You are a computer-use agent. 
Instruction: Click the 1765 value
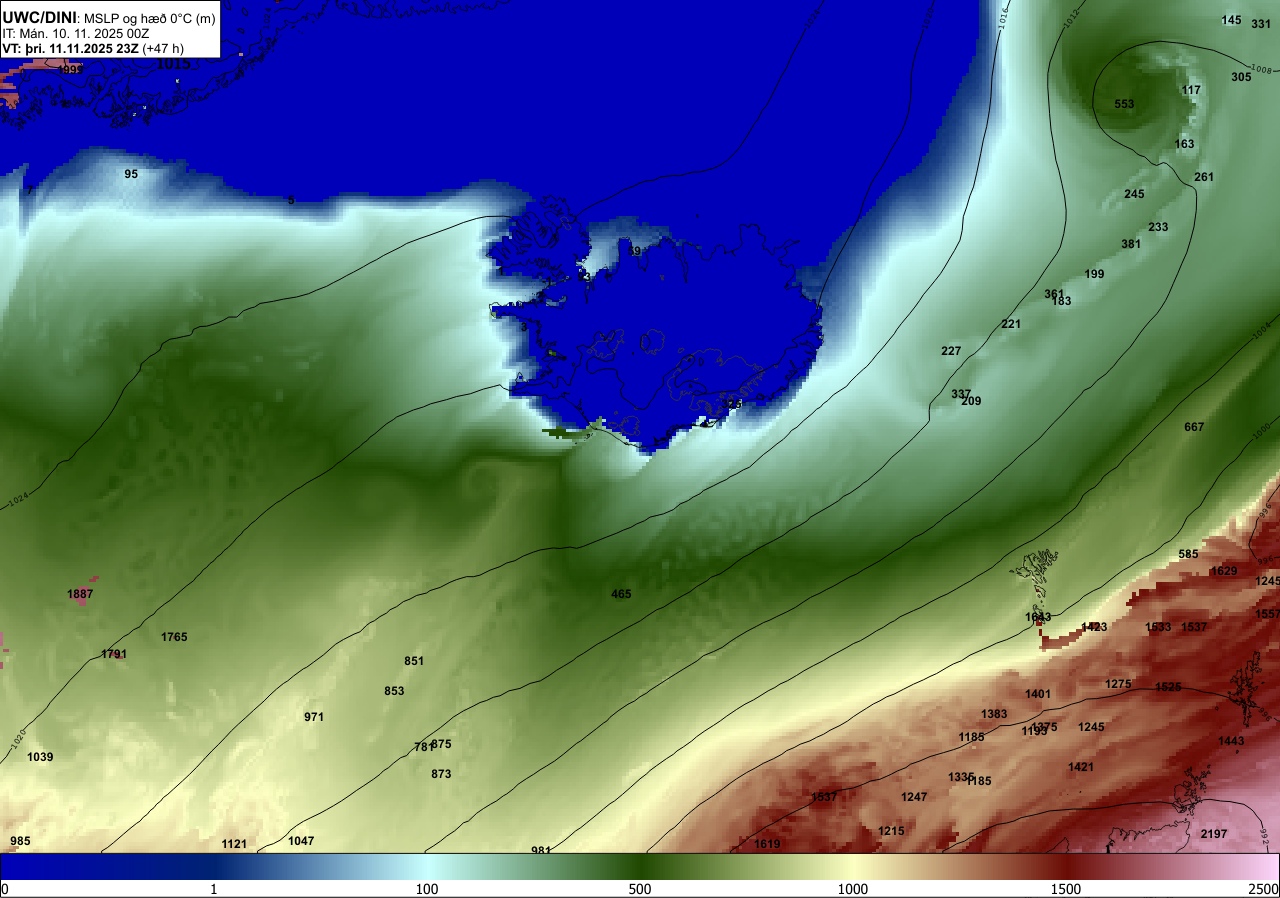tap(174, 637)
